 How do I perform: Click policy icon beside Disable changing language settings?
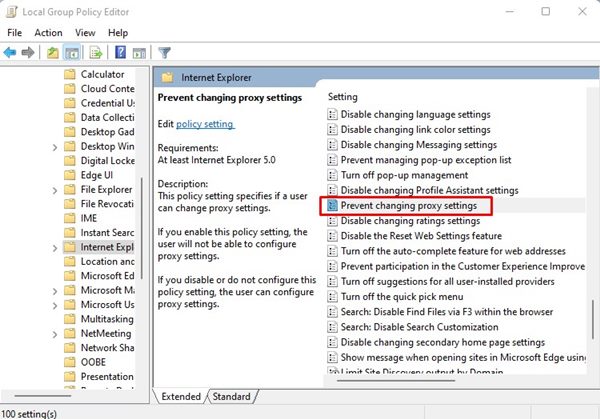pyautogui.click(x=332, y=114)
